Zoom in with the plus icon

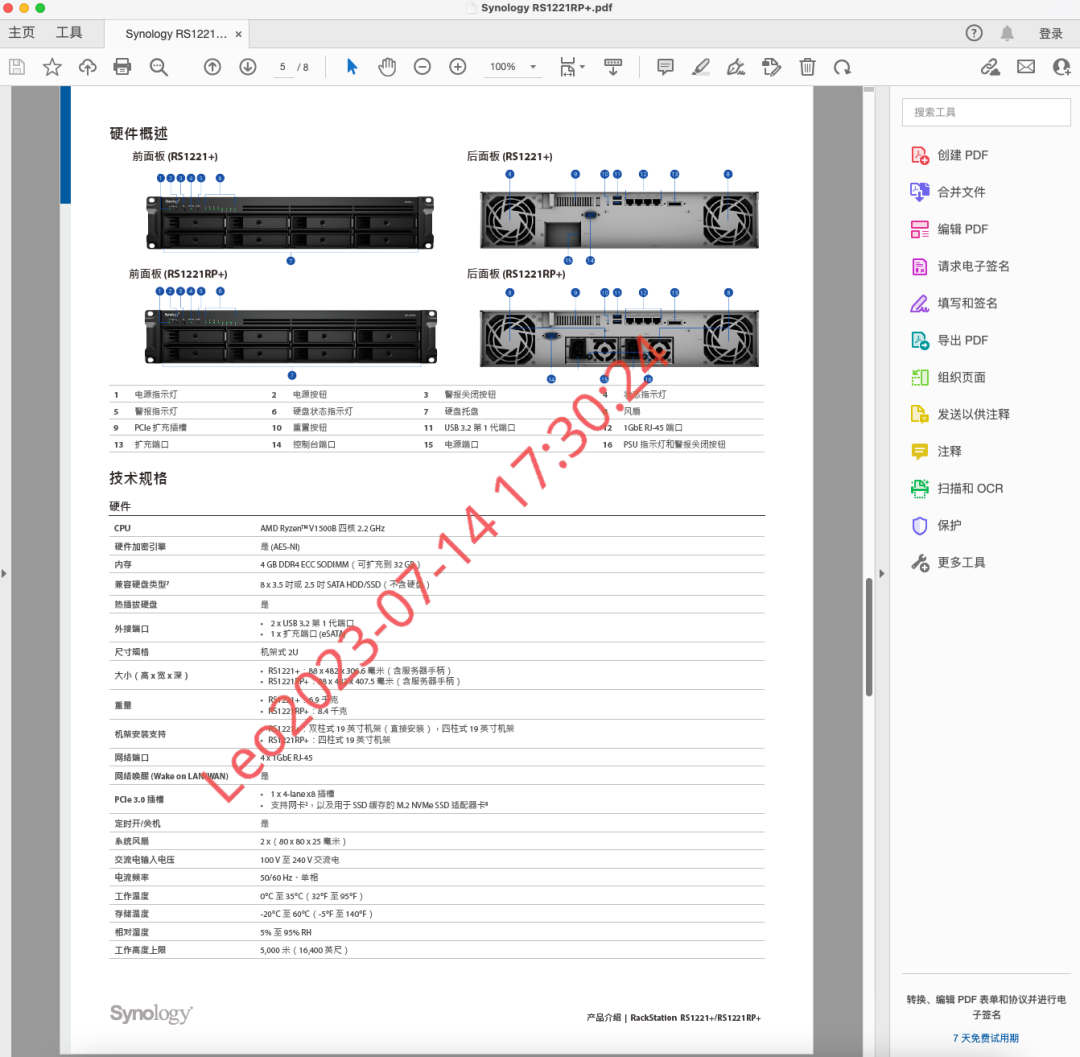[x=458, y=67]
